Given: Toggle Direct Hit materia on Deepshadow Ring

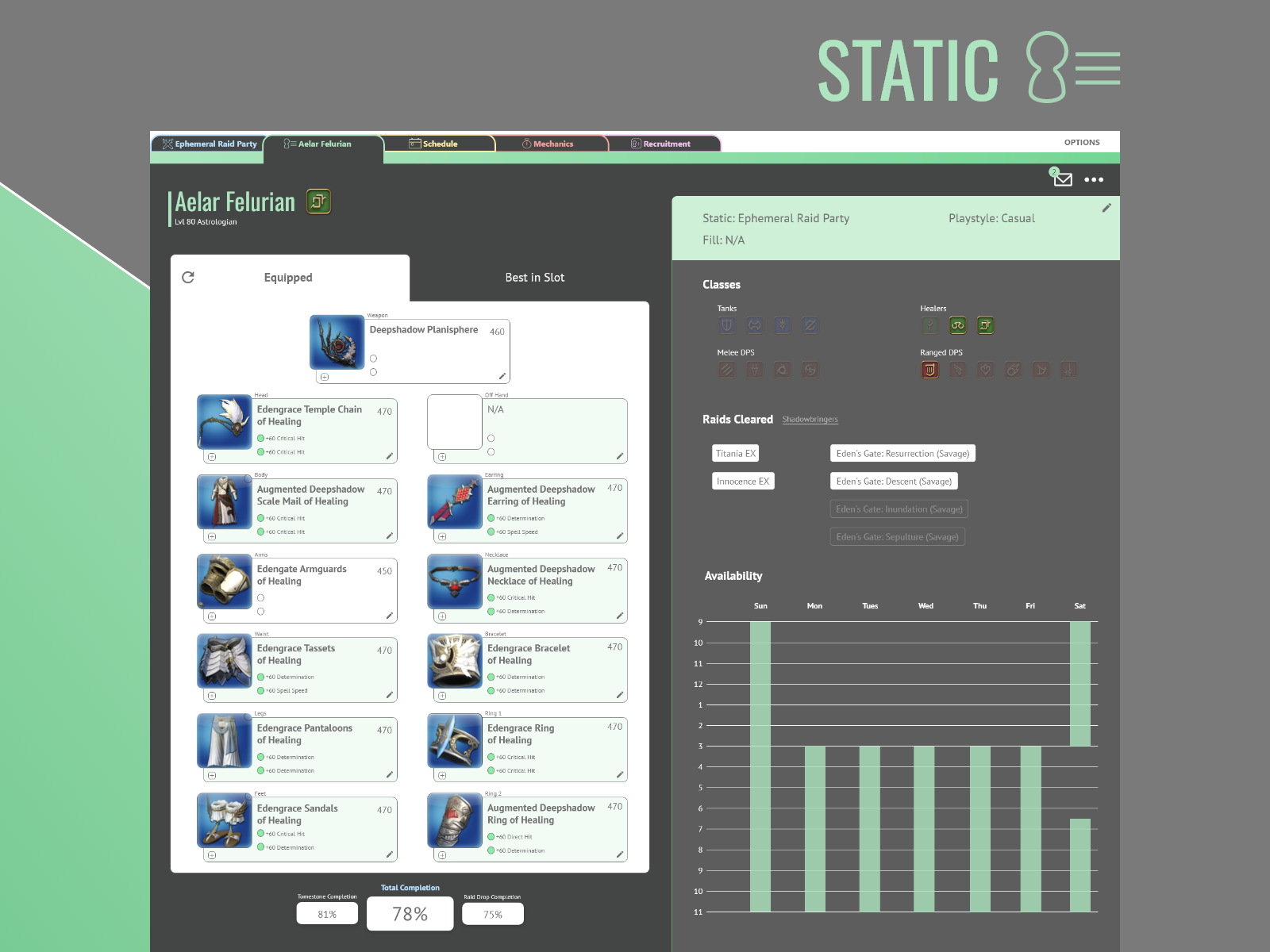Looking at the screenshot, I should coord(491,837).
